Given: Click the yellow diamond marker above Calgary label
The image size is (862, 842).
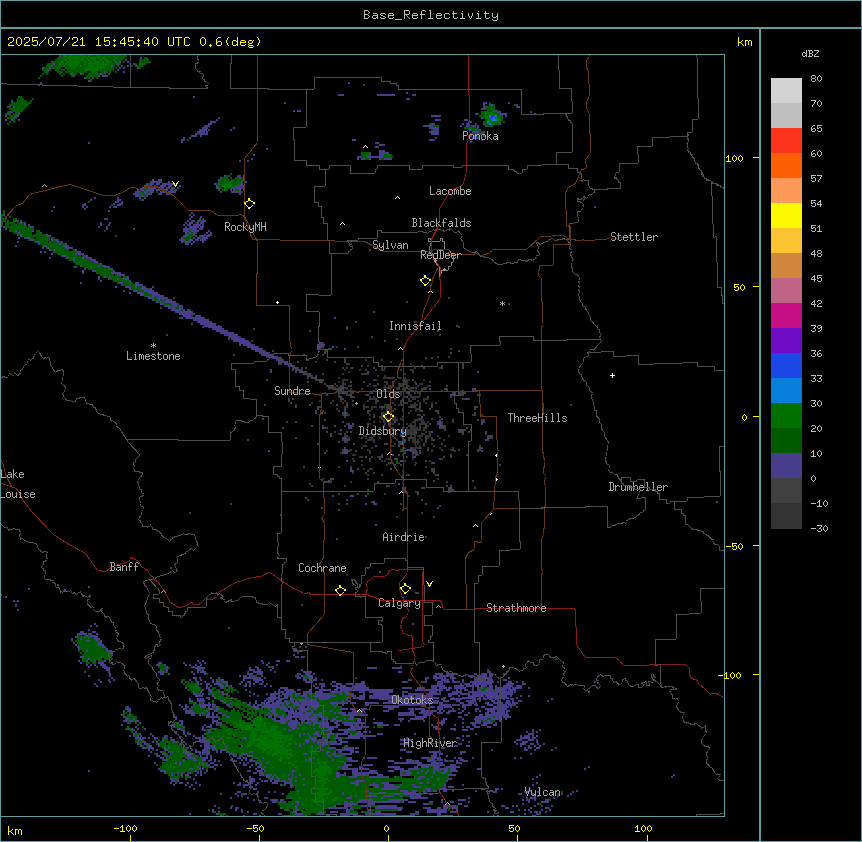Looking at the screenshot, I should [x=405, y=589].
